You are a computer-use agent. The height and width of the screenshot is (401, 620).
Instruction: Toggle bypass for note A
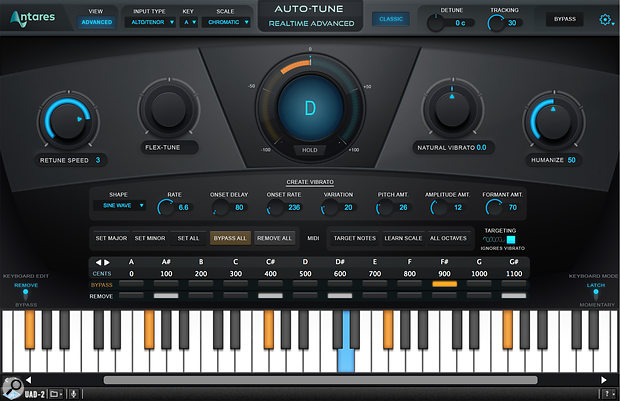pyautogui.click(x=131, y=284)
